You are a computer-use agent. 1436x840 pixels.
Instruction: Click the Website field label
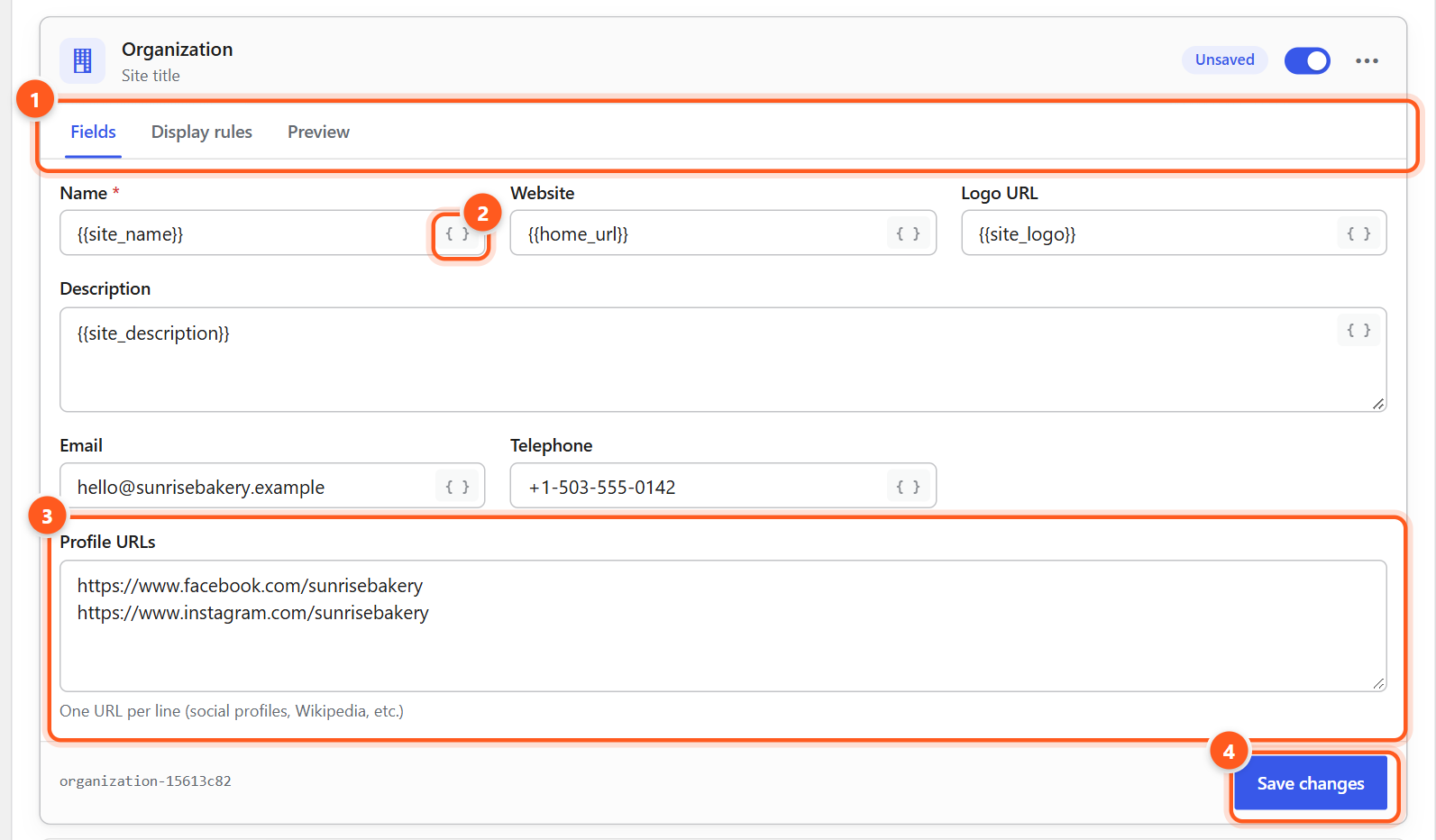pyautogui.click(x=542, y=193)
